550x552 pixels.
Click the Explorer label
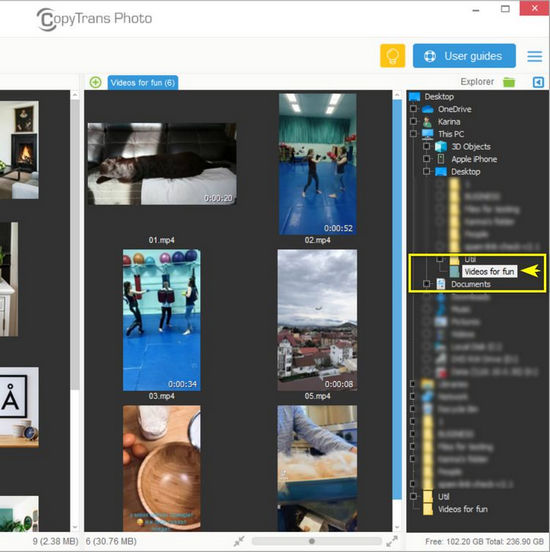477,82
